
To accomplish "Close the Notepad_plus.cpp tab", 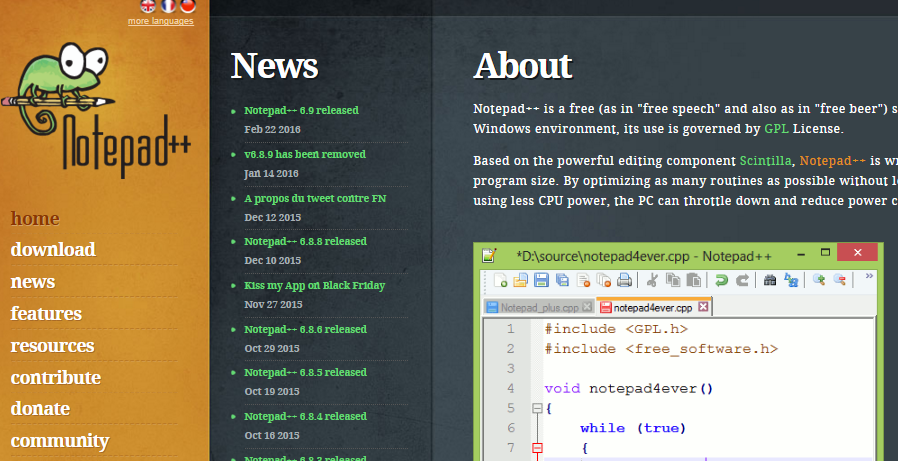I will pos(587,307).
